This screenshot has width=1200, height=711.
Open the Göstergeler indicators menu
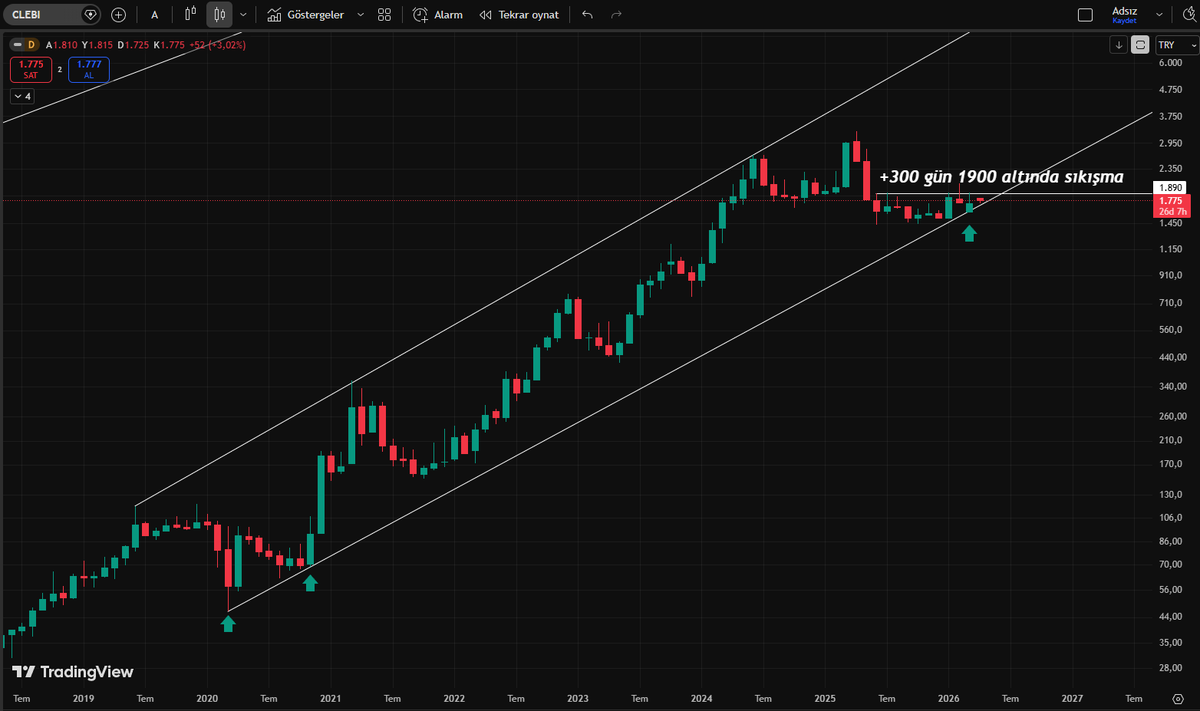(308, 15)
